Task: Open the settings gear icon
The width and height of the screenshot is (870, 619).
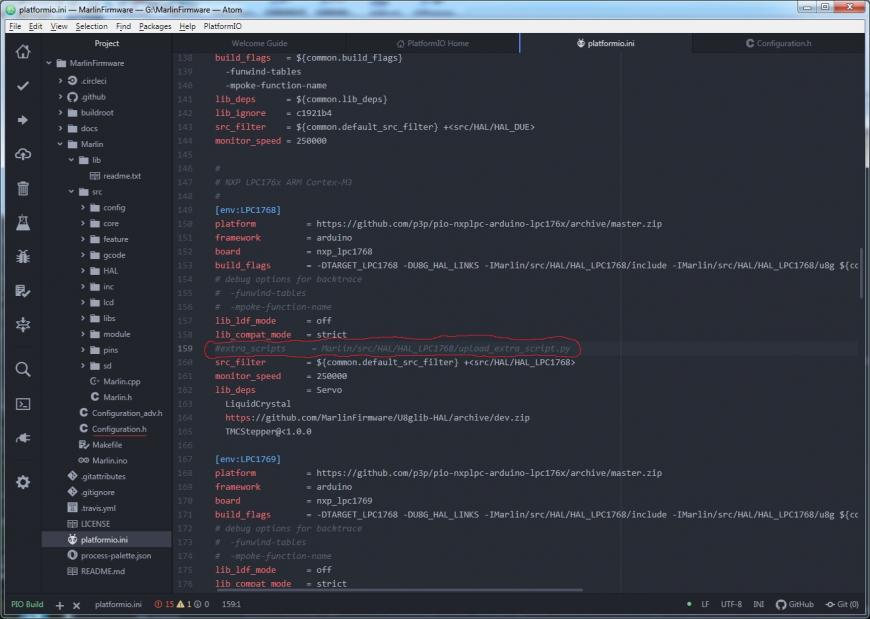Action: click(x=23, y=482)
